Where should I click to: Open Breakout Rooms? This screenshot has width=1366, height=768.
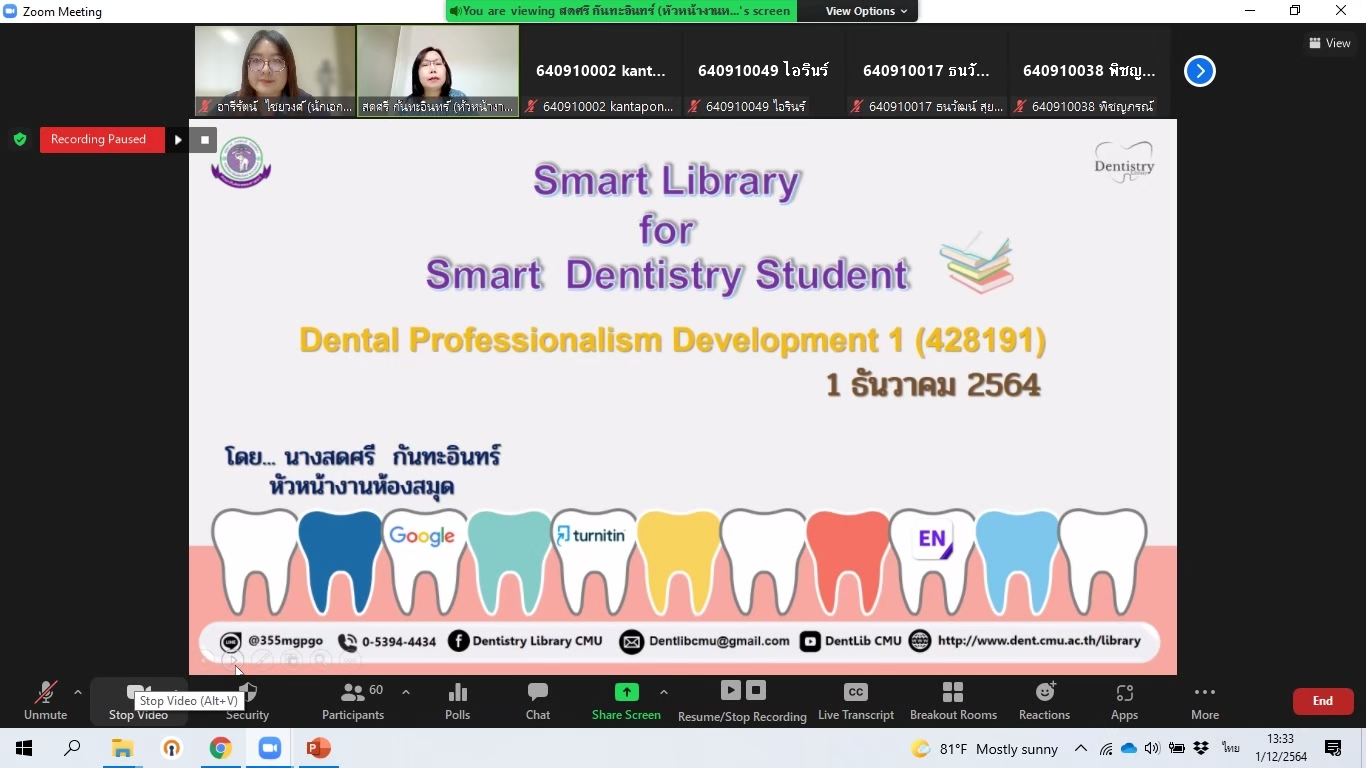tap(953, 700)
